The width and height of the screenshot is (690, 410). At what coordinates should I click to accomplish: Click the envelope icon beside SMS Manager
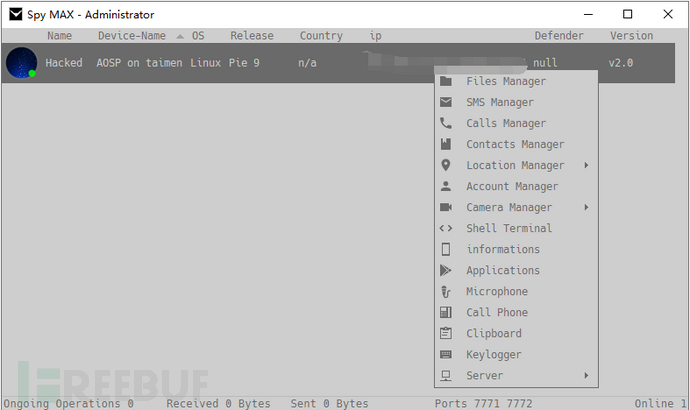[x=446, y=102]
